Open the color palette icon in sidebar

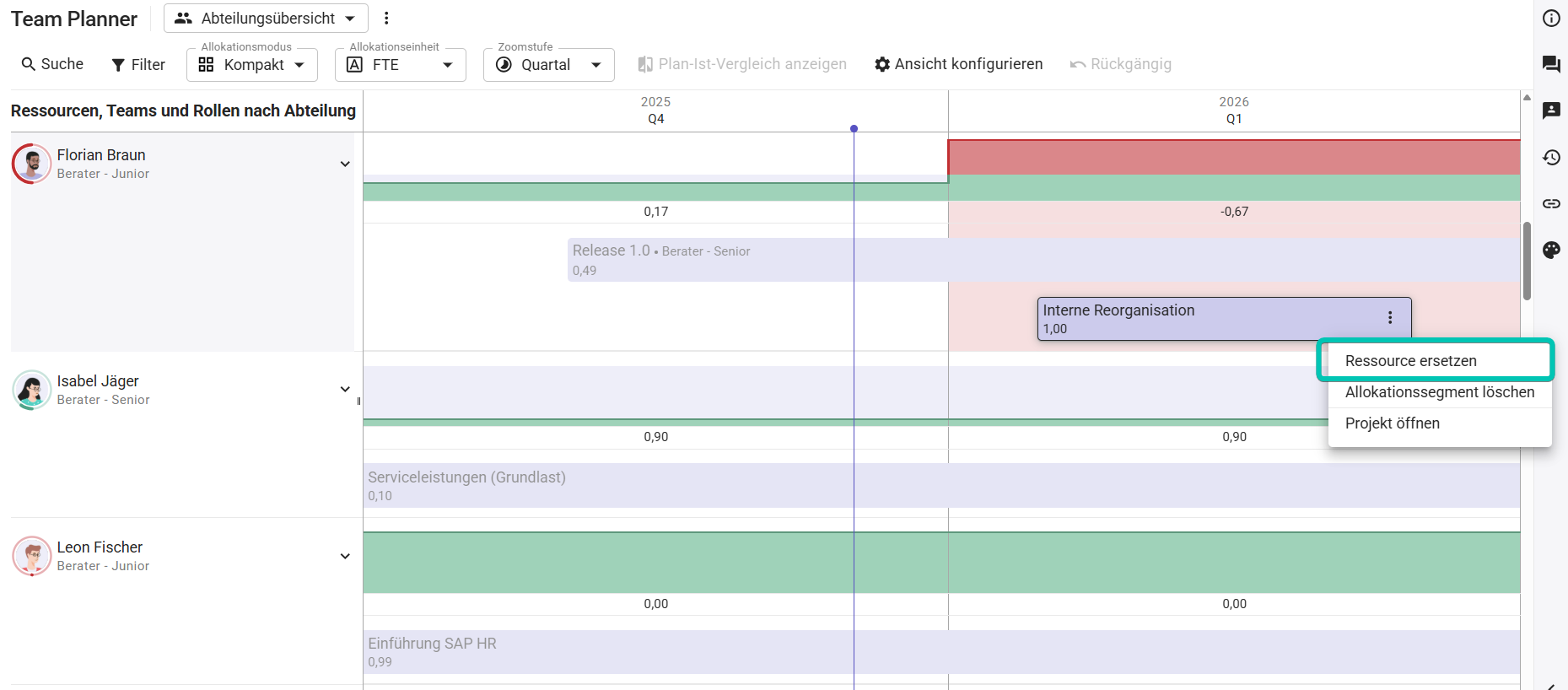(1551, 250)
